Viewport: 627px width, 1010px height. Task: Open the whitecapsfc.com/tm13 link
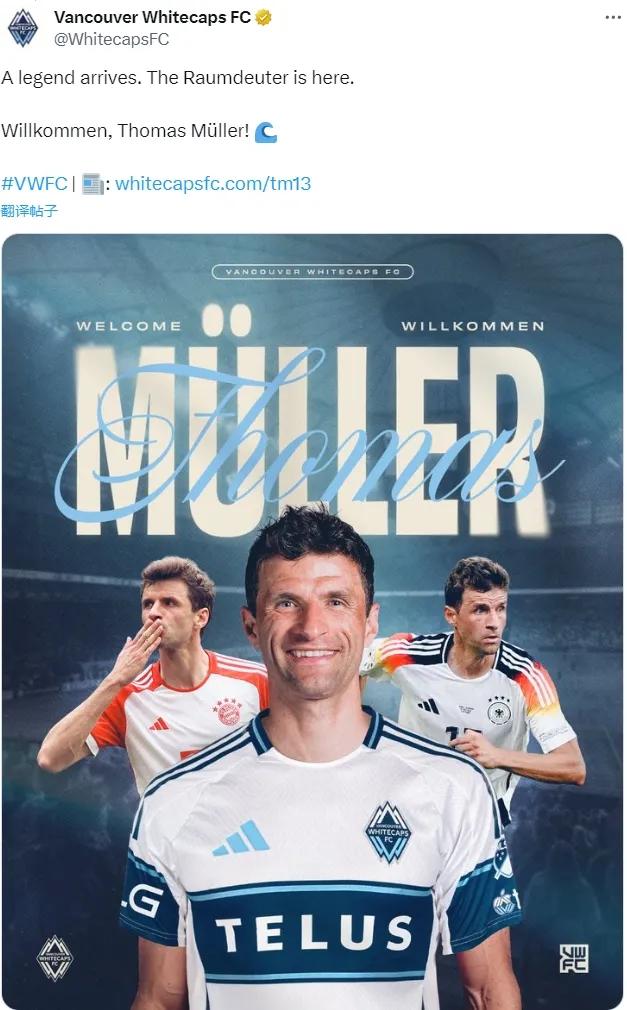[x=213, y=184]
